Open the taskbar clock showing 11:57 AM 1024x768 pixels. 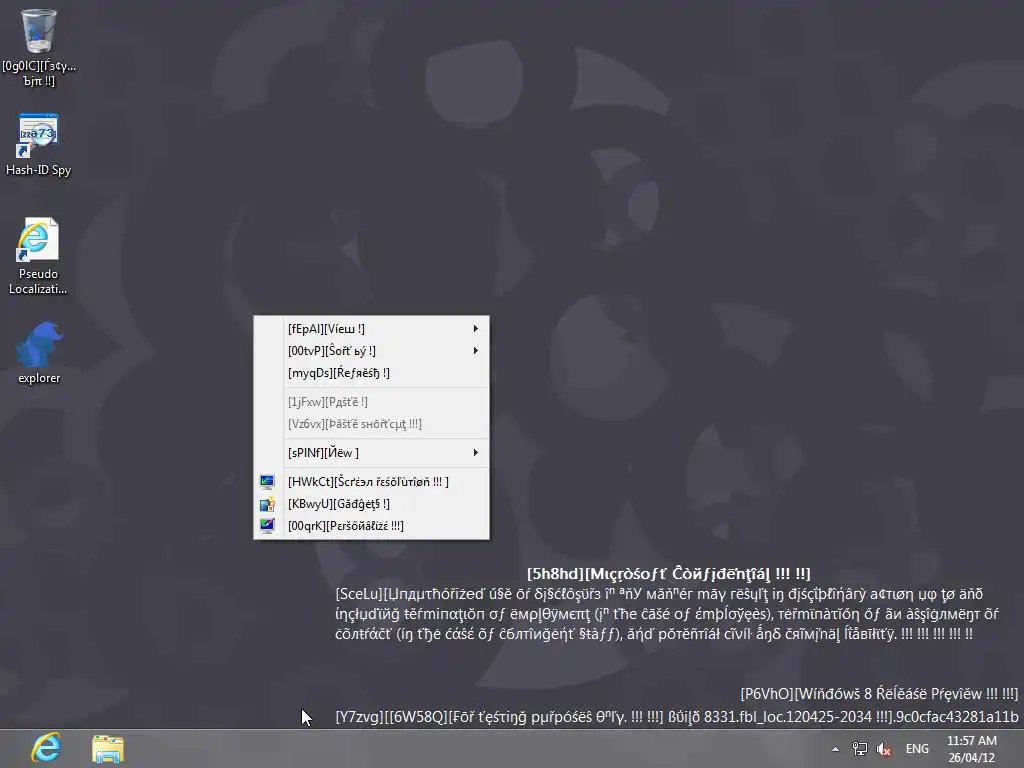[x=972, y=749]
